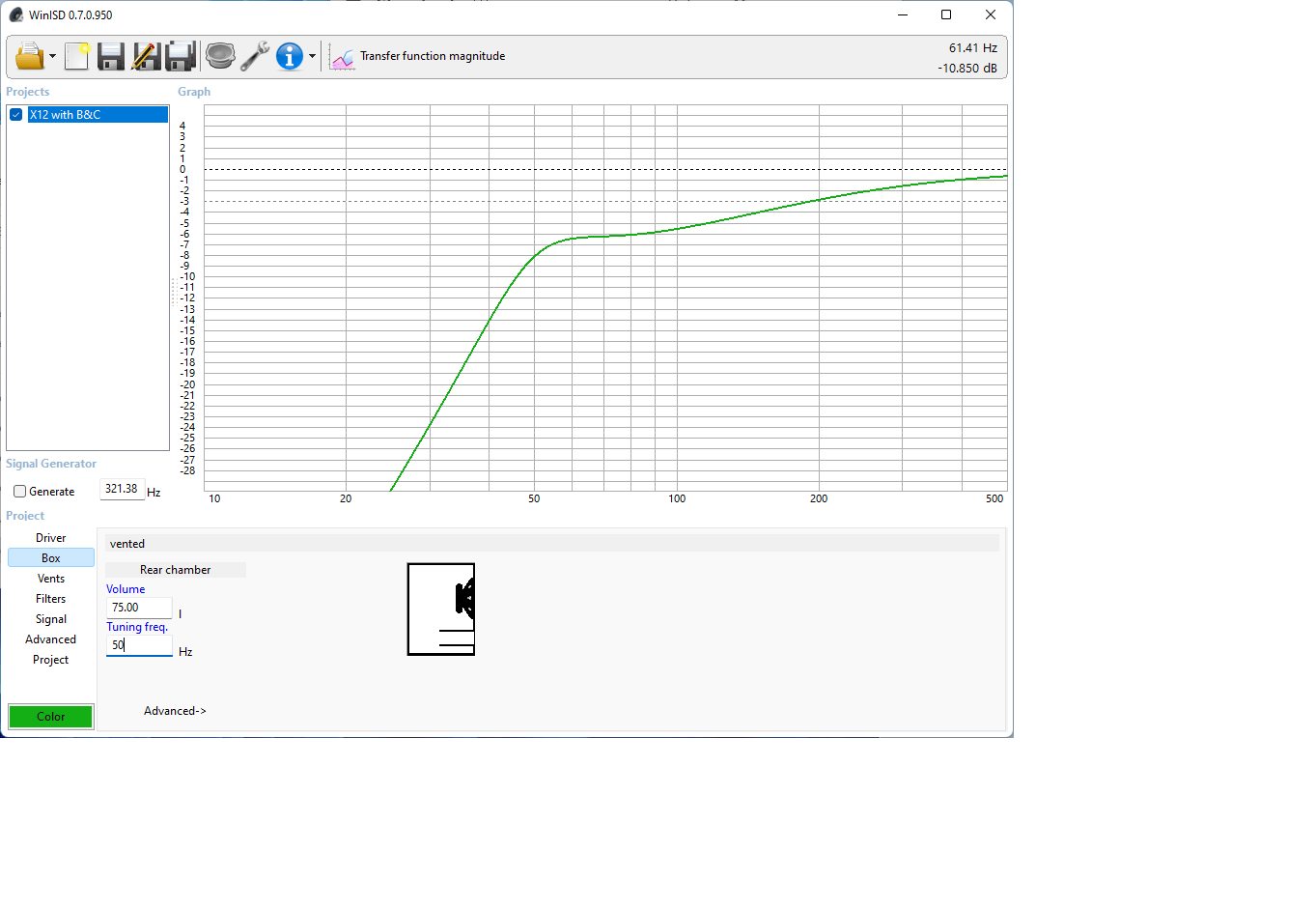Open the vented box type dropdown
Image resolution: width=1316 pixels, height=908 pixels.
tap(552, 544)
